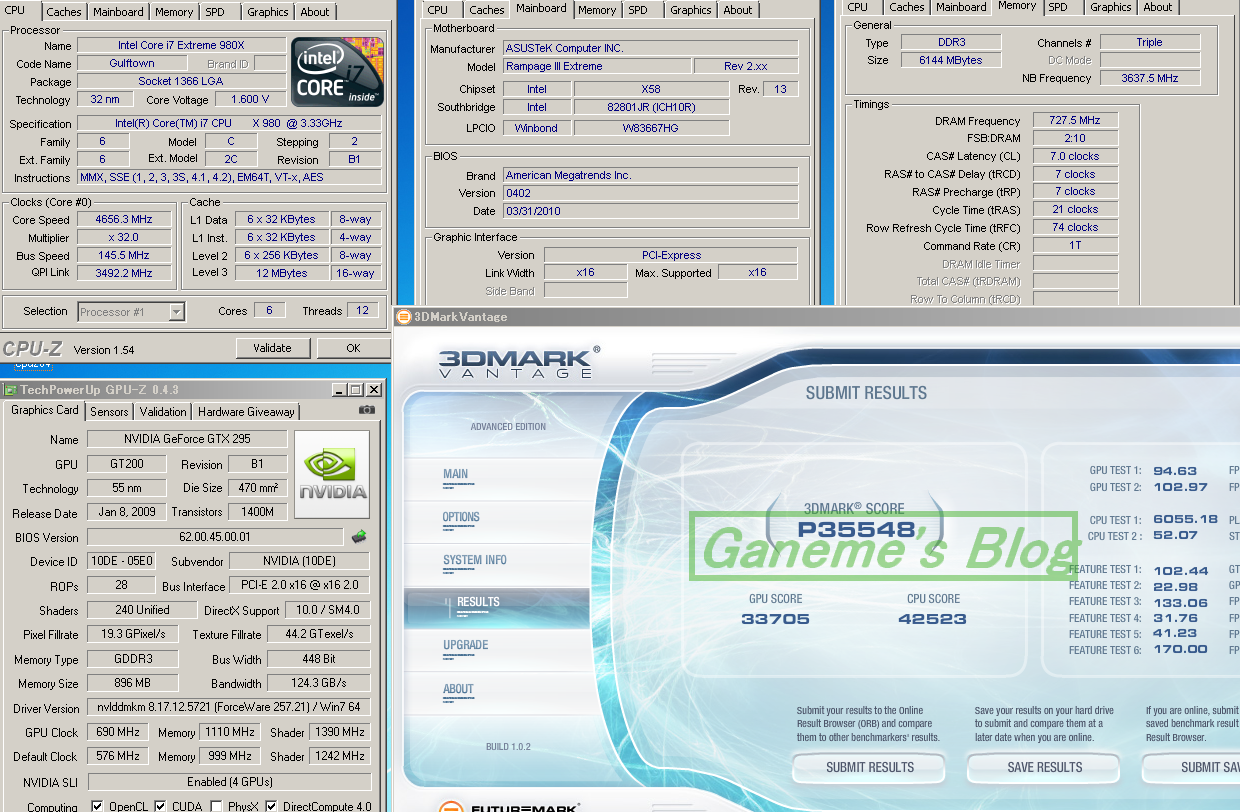Viewport: 1240px width, 812px height.
Task: Click the 3DMark Vantage logo
Action: [518, 361]
